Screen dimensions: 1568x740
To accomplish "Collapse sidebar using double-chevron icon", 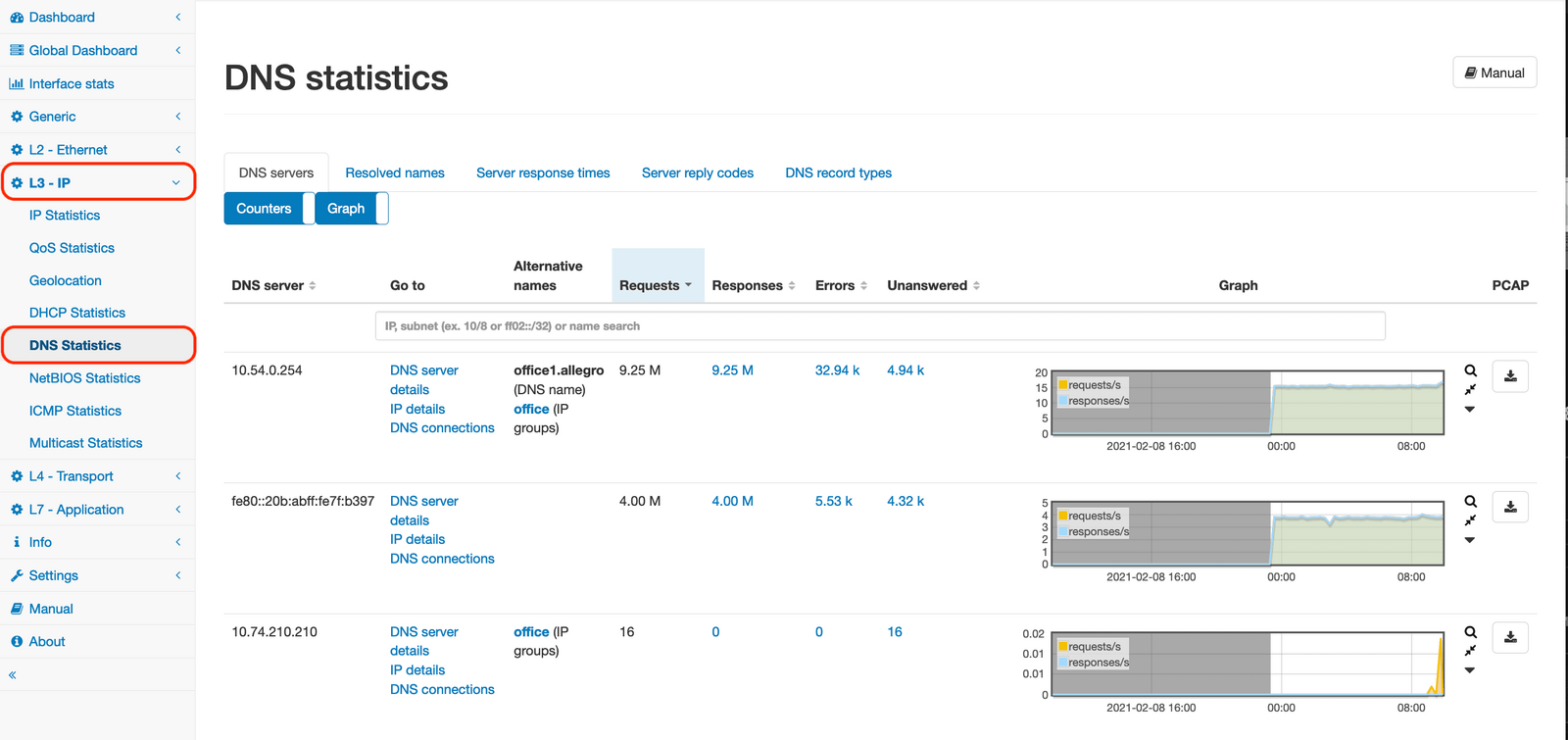I will (x=13, y=675).
